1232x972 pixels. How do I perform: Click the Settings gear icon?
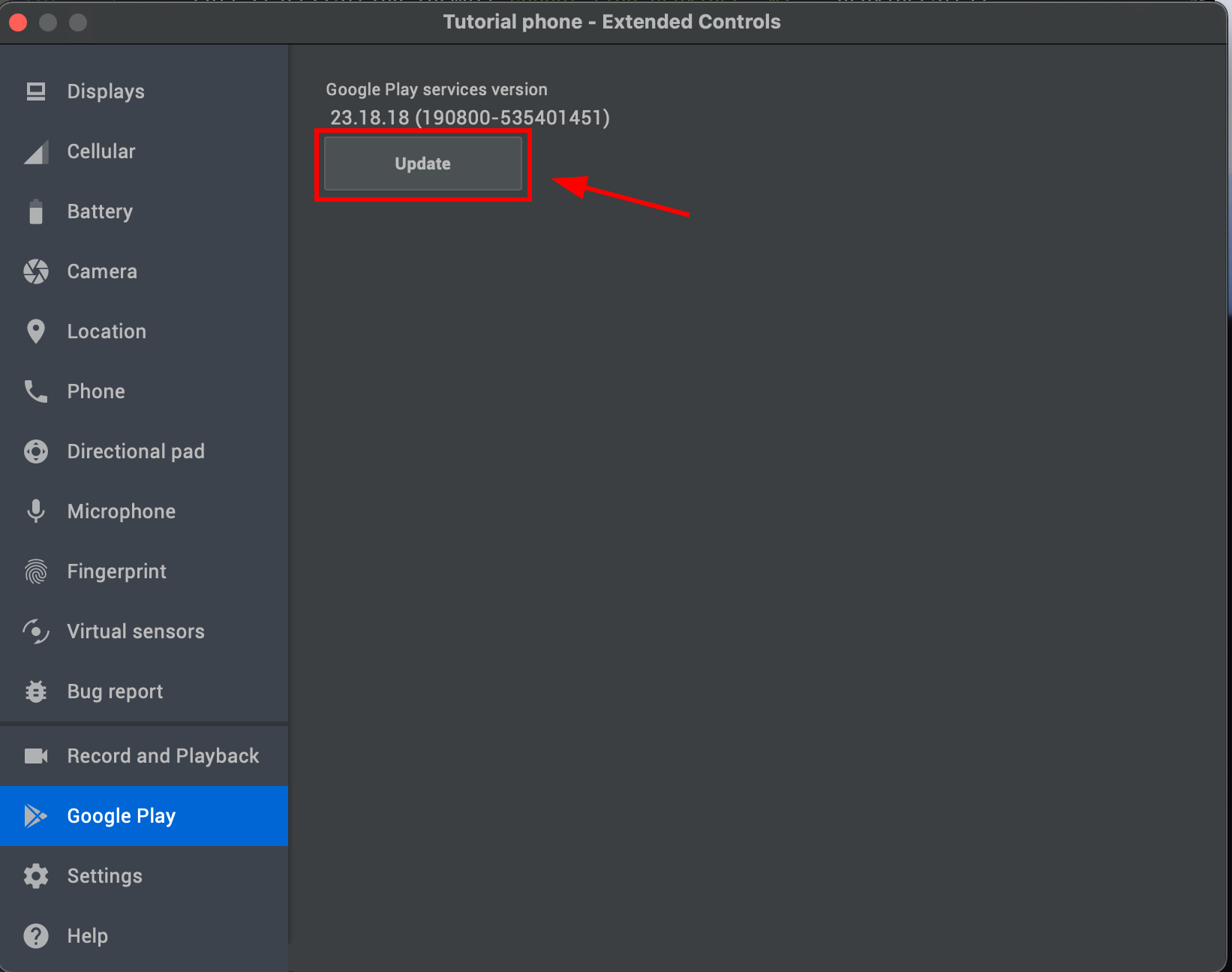(35, 876)
